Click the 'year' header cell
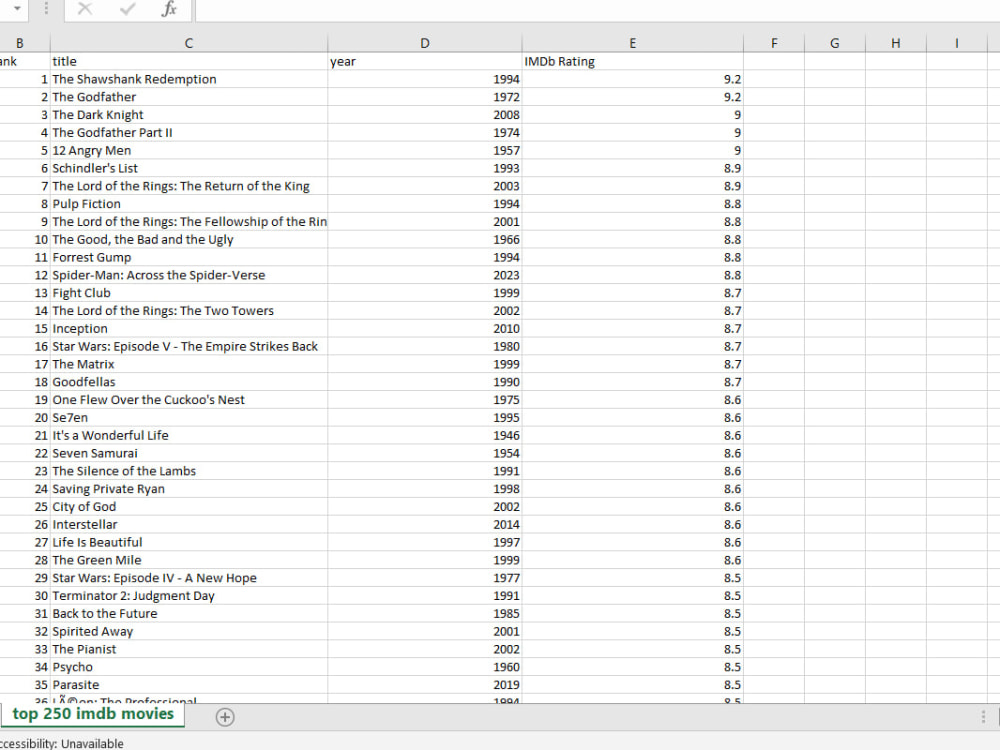The image size is (1000, 750). pos(425,61)
